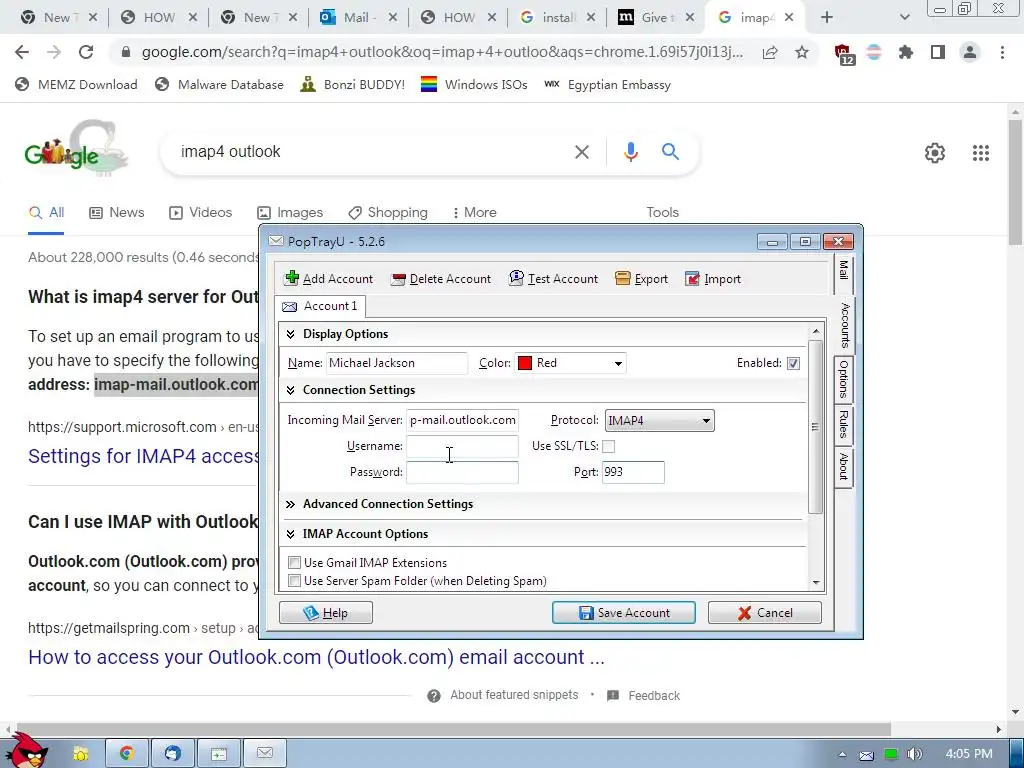Image resolution: width=1024 pixels, height=768 pixels.
Task: Click the Angry Birds start button
Action: (26, 750)
